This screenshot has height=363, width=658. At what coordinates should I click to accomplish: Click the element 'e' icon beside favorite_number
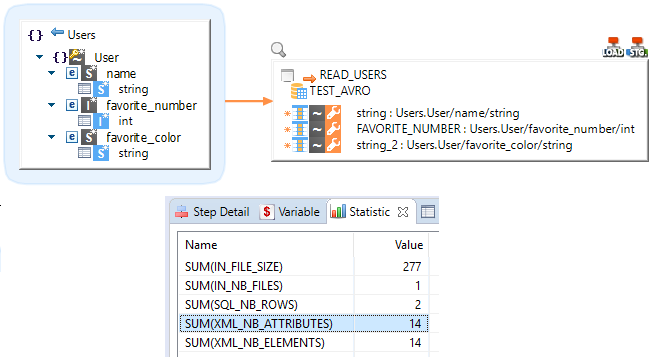[72, 105]
